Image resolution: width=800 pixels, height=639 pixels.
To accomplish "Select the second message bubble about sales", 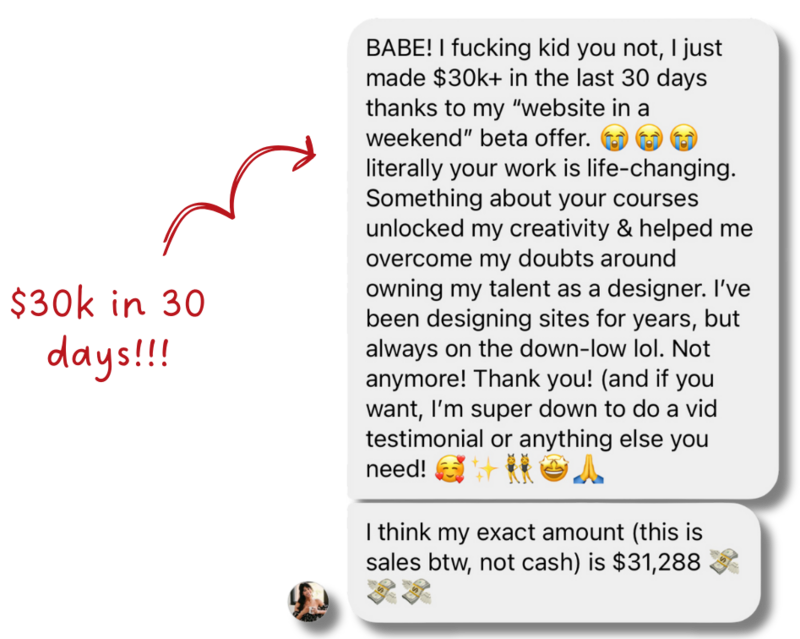I will pyautogui.click(x=554, y=562).
